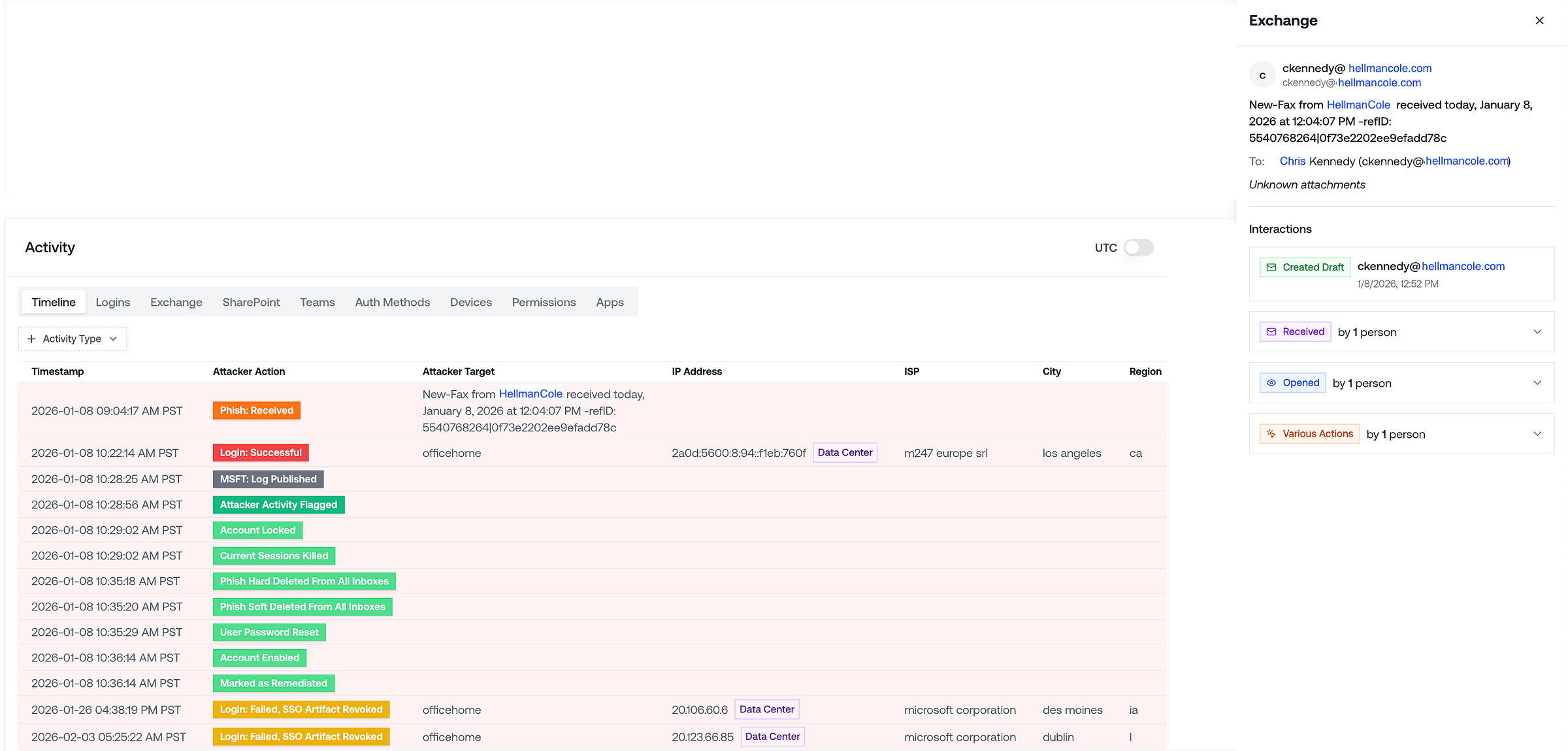The height and width of the screenshot is (751, 1568).
Task: Click the envelope icon in Created Draft badge
Action: [1271, 267]
